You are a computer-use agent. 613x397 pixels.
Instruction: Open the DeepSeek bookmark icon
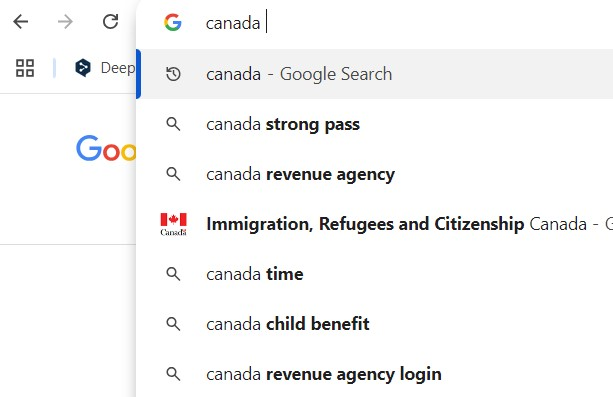pyautogui.click(x=83, y=68)
